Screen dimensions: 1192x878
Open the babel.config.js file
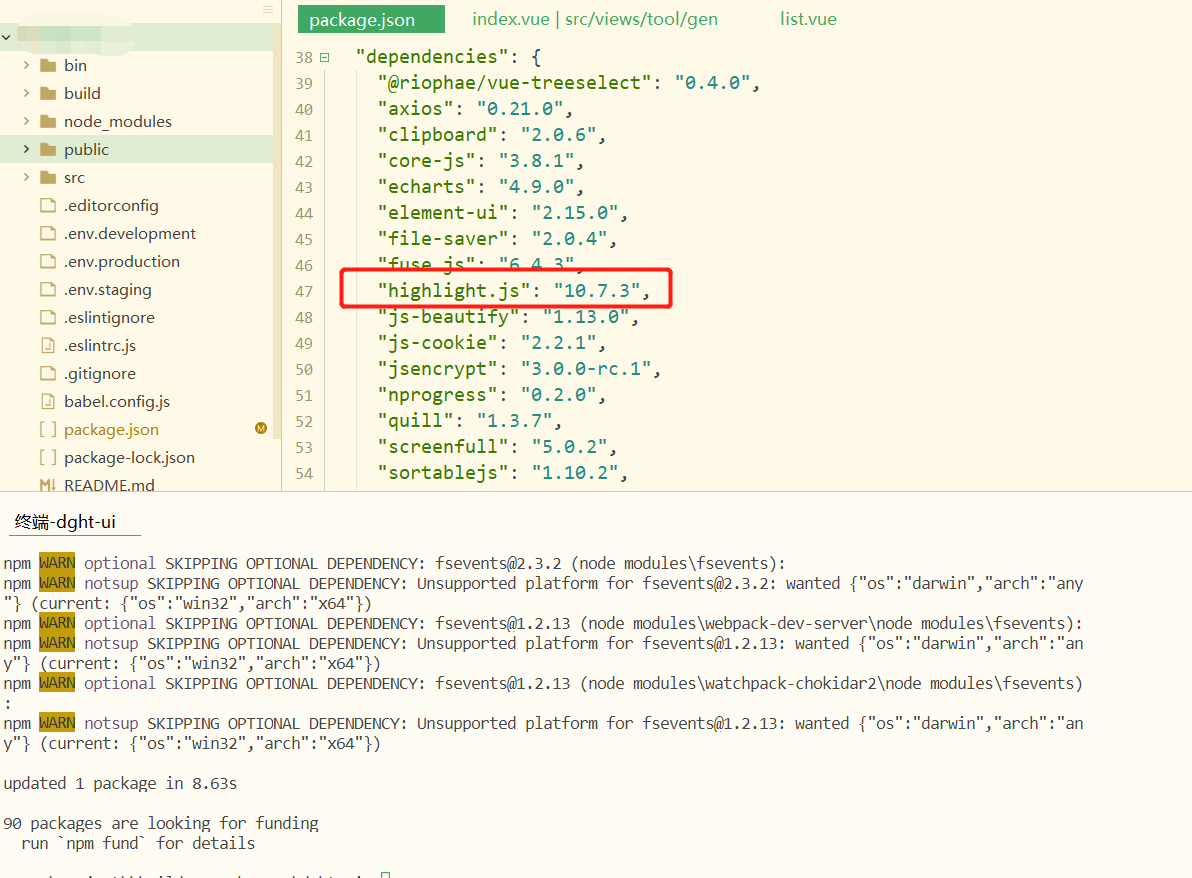pyautogui.click(x=117, y=402)
